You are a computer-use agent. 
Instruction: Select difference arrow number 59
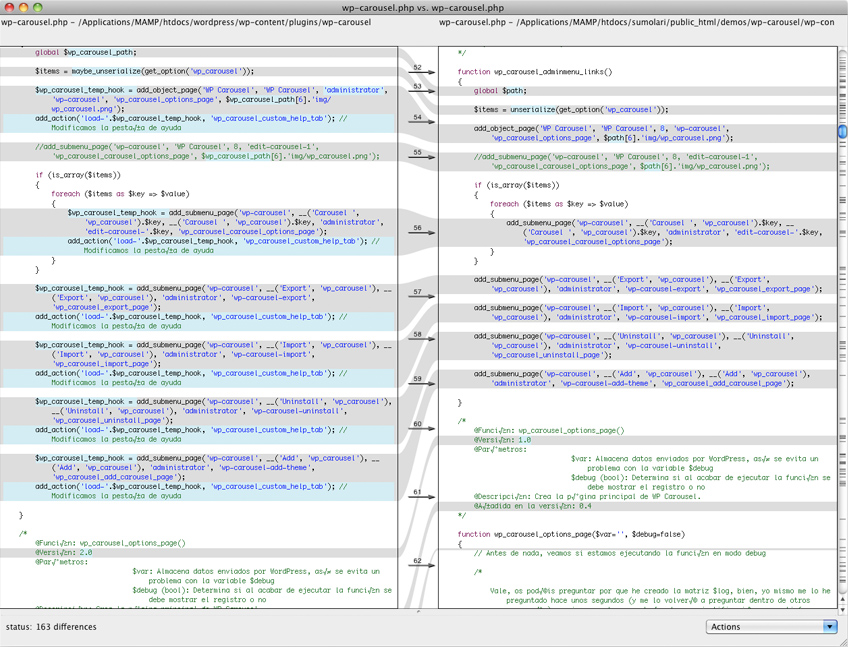(x=422, y=383)
